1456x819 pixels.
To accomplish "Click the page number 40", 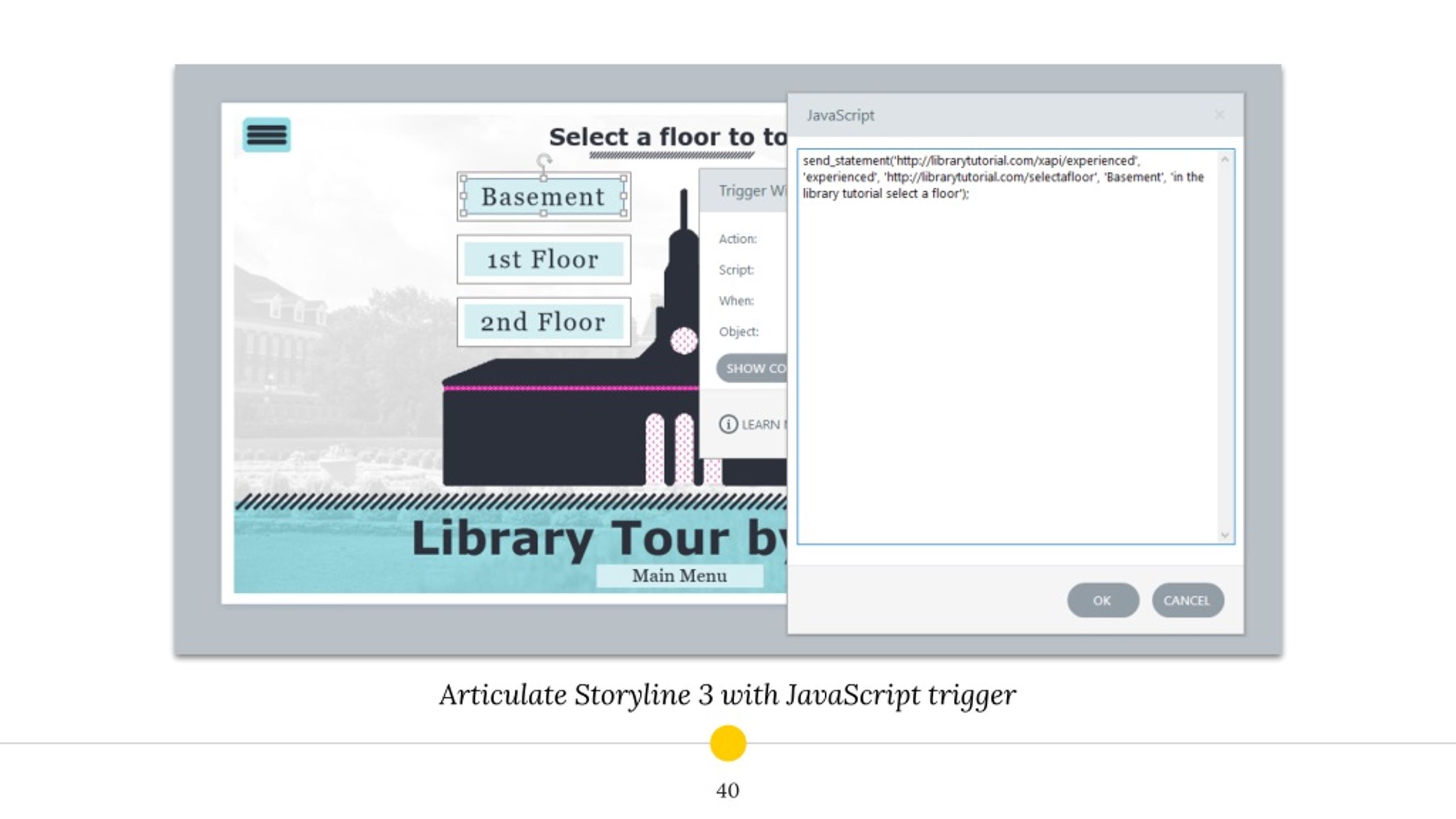I will click(x=727, y=790).
